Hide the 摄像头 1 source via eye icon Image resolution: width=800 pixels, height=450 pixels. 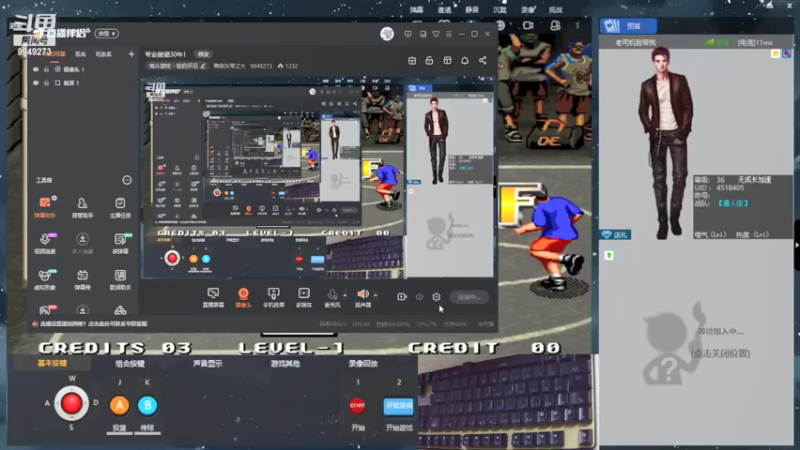pyautogui.click(x=36, y=69)
